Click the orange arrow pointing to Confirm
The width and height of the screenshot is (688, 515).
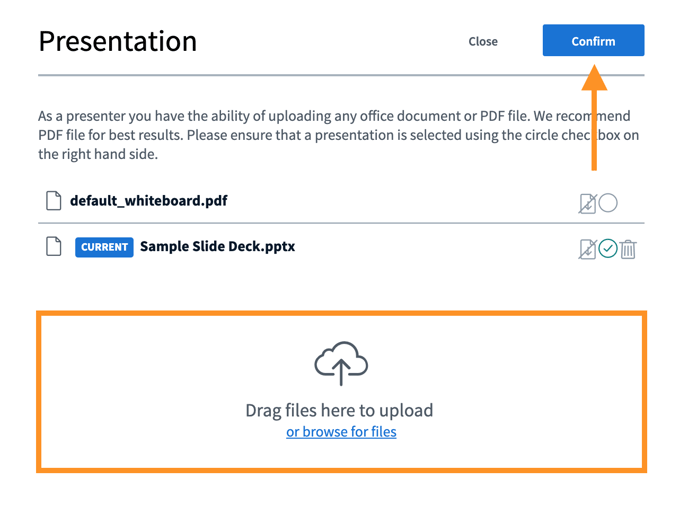tap(594, 118)
